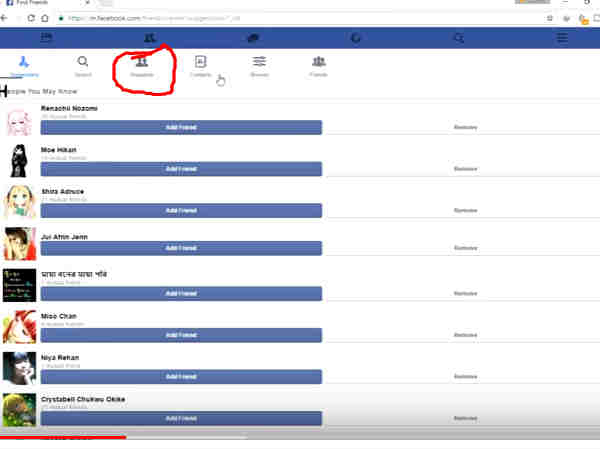This screenshot has width=600, height=450.
Task: Open friend requests icon in the blue bar
Action: (x=149, y=37)
